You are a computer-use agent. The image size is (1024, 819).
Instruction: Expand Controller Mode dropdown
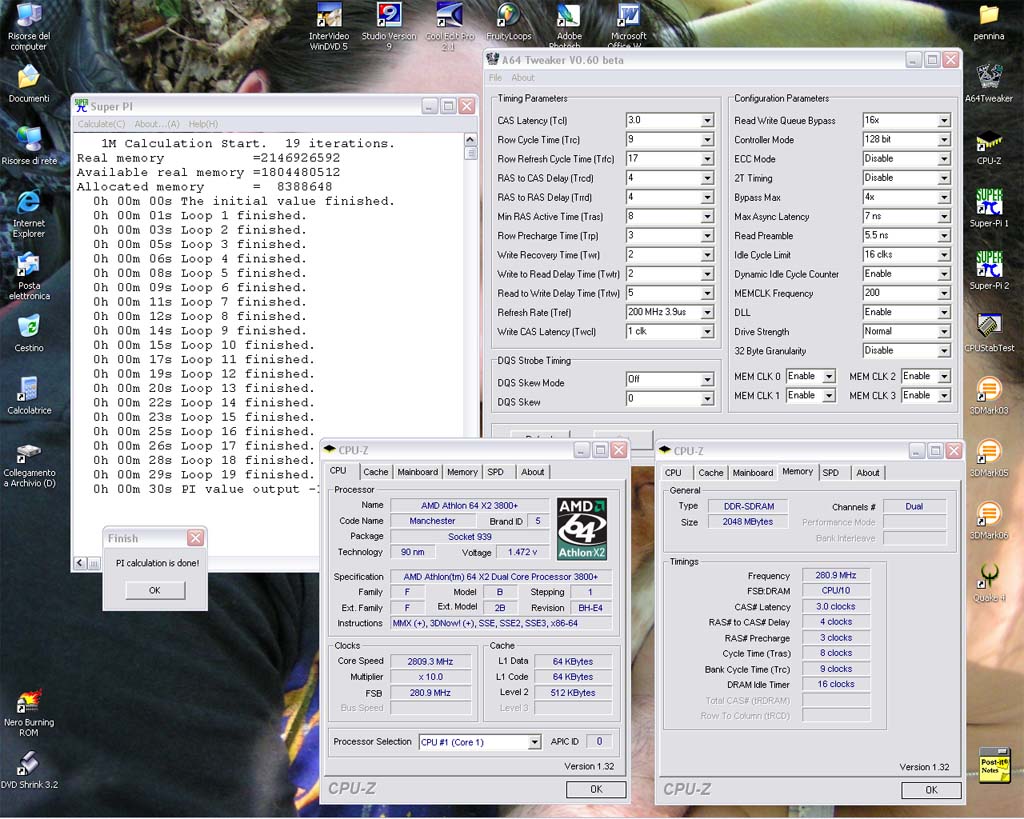click(944, 140)
